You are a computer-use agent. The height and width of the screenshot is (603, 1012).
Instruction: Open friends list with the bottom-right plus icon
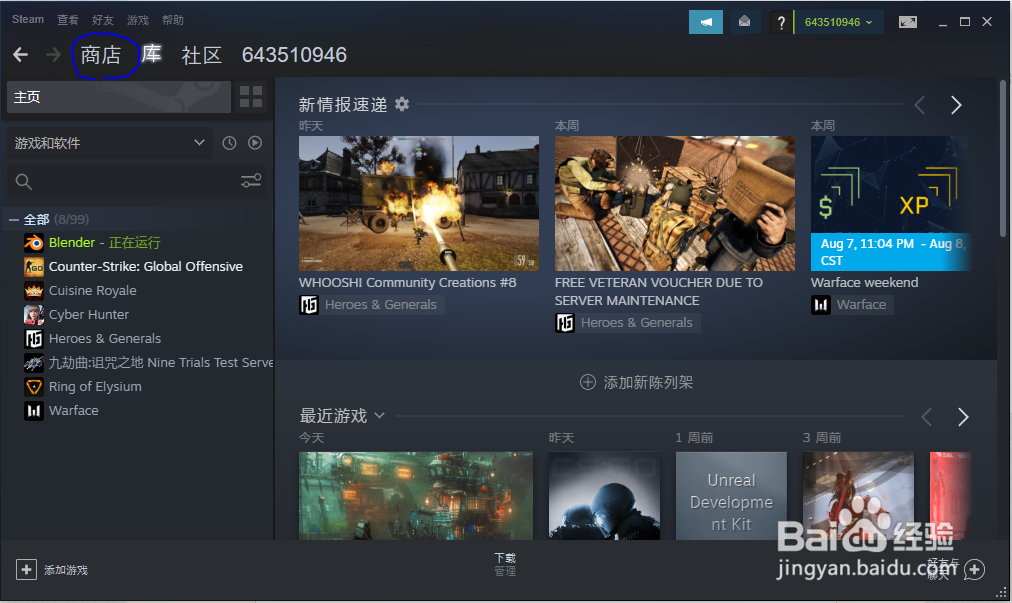click(x=975, y=569)
